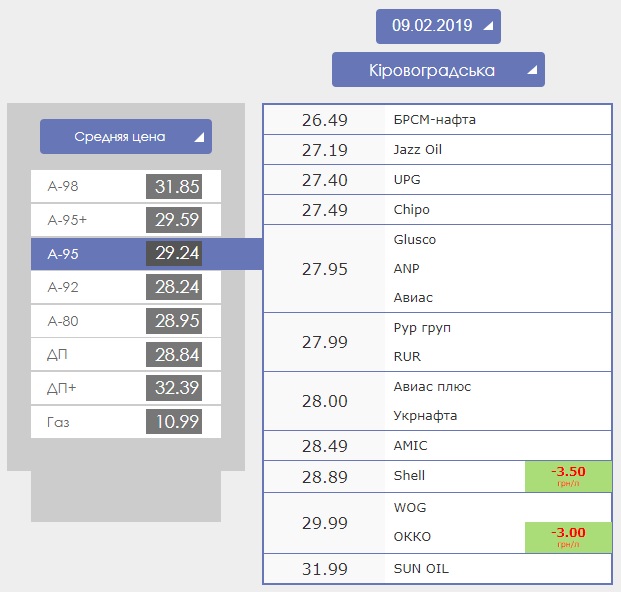Click the 27.49 price cell
Viewport: 621px width, 592px height.
pos(324,210)
